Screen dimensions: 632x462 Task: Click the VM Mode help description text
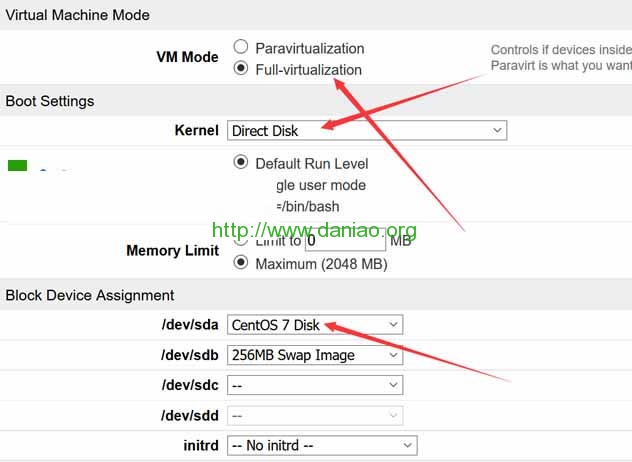pos(560,58)
